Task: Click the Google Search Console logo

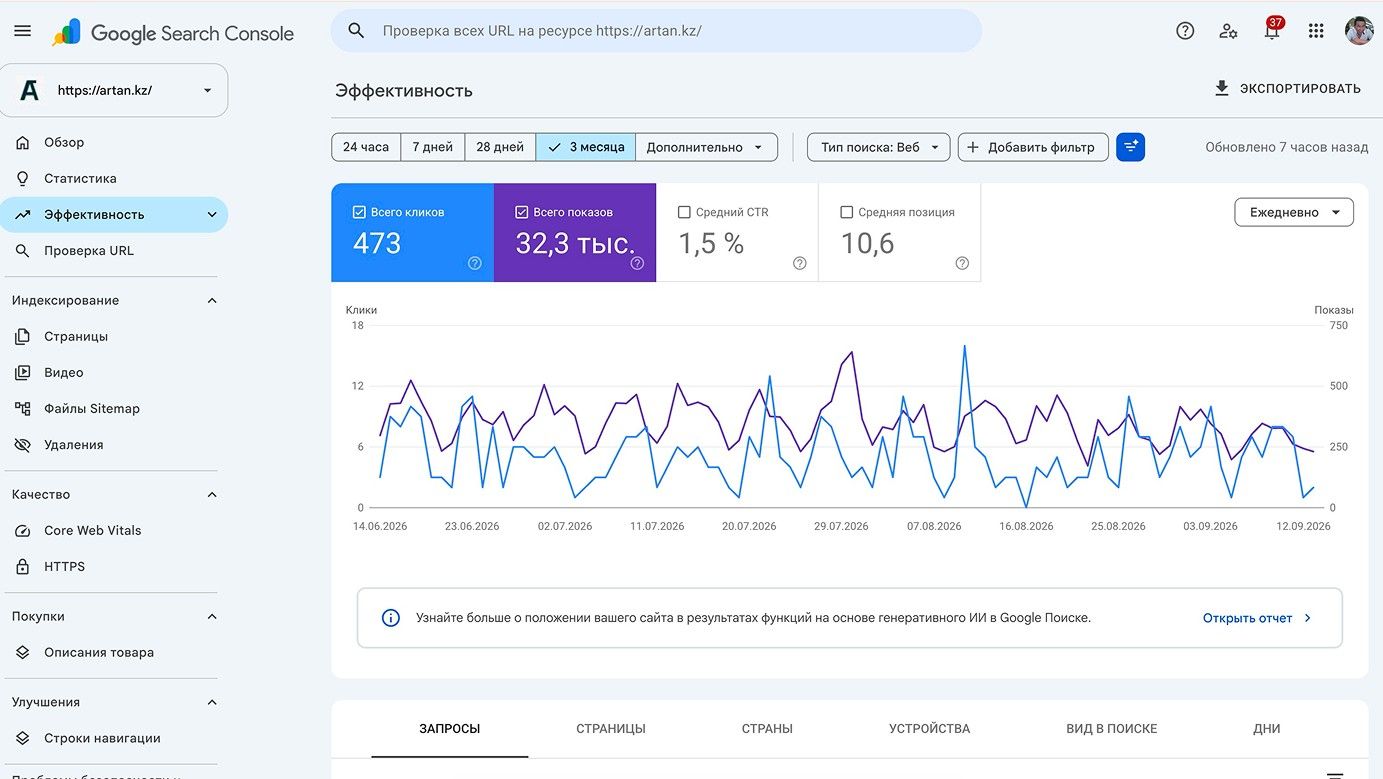Action: point(173,33)
